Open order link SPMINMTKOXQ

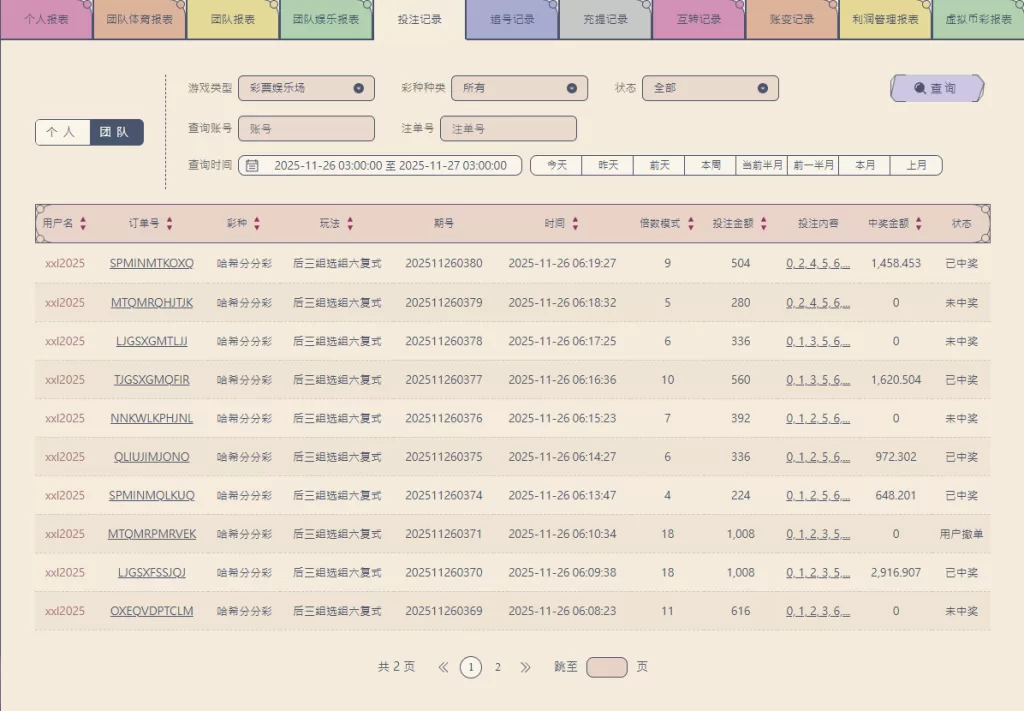pos(152,264)
